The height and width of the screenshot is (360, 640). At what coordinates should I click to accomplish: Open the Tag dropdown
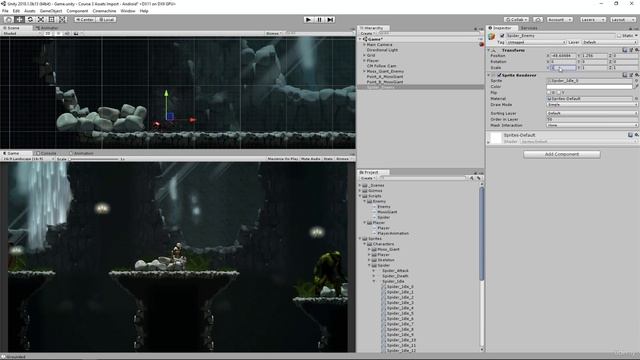pyautogui.click(x=536, y=42)
